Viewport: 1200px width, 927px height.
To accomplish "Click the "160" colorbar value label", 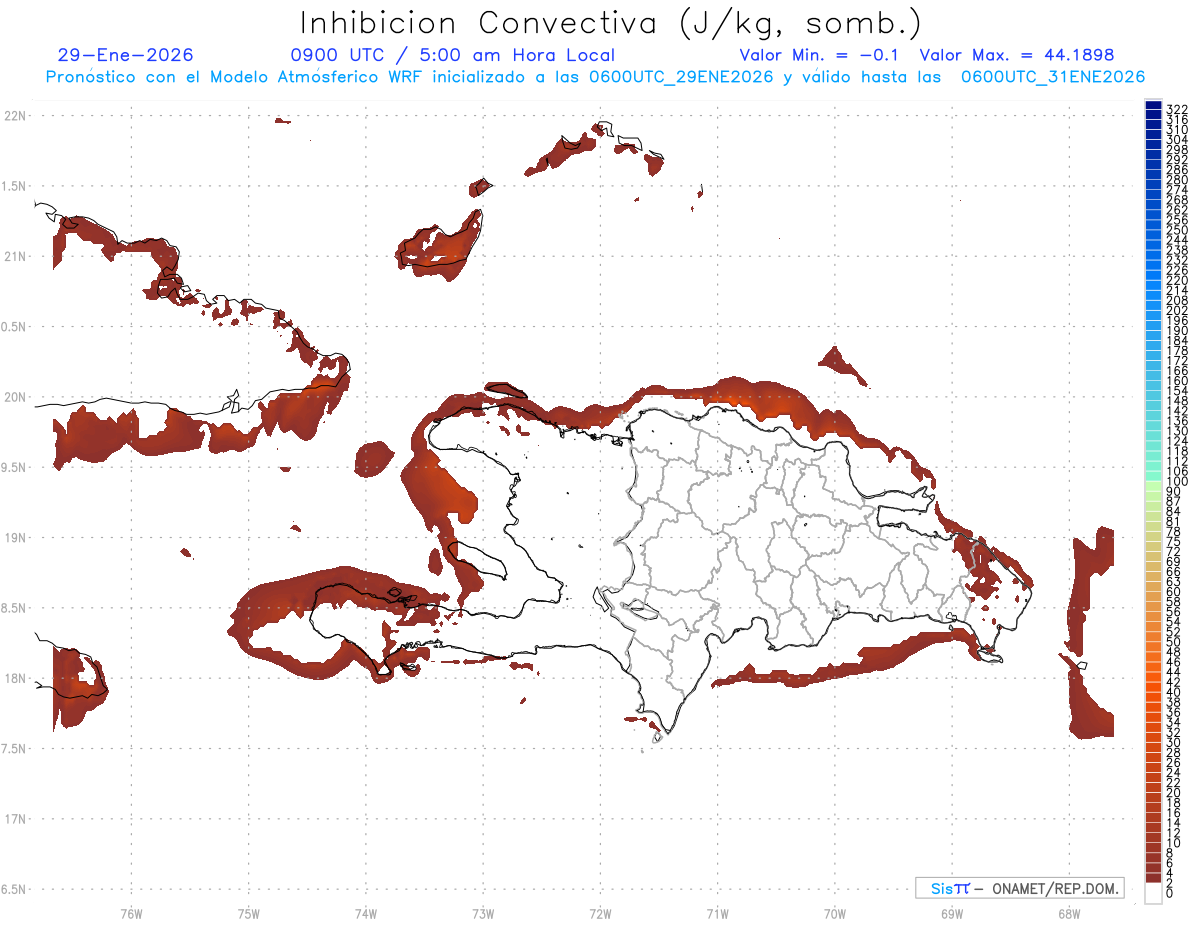I will 1177,381.
